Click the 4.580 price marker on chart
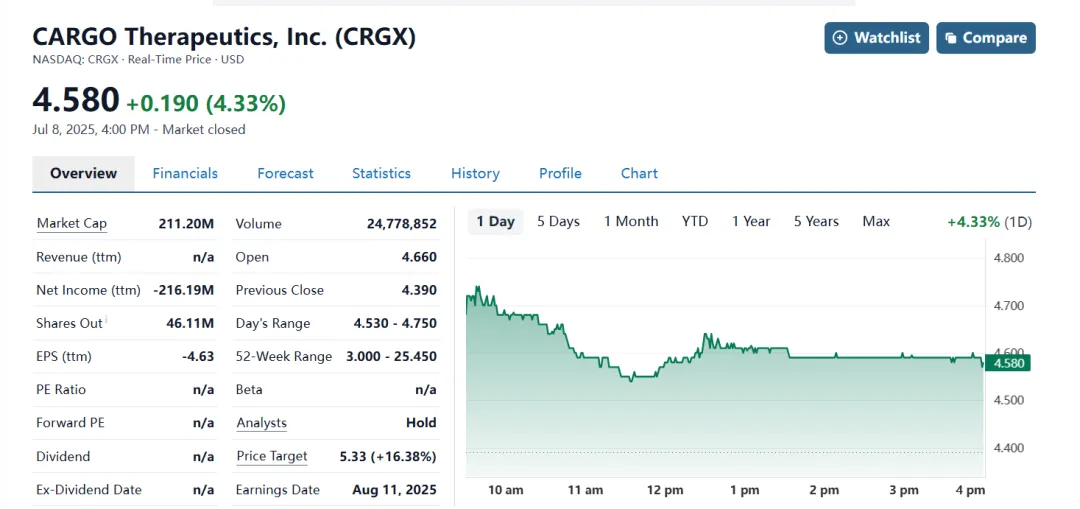The width and height of the screenshot is (1080, 509). click(x=1008, y=363)
